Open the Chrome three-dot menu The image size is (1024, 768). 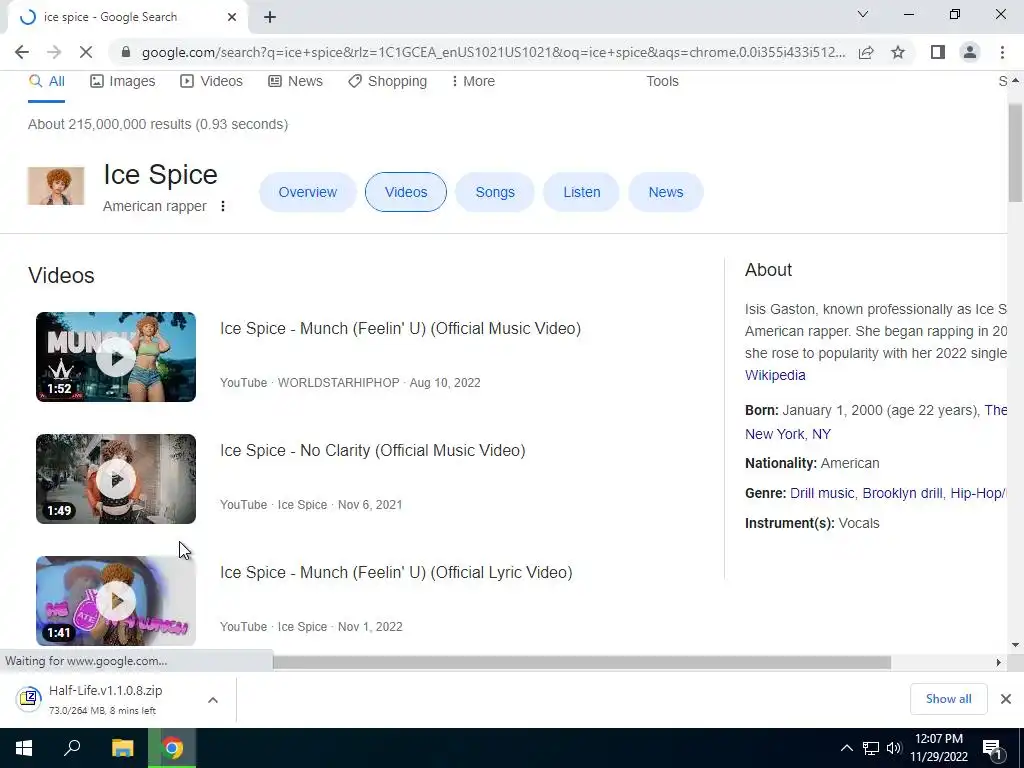tap(1002, 52)
